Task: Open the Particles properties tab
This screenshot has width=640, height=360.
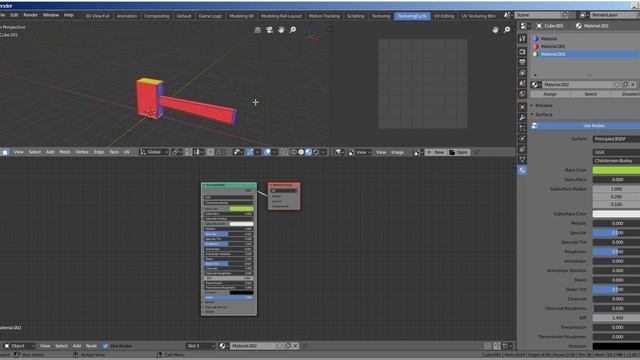Action: coord(522,128)
